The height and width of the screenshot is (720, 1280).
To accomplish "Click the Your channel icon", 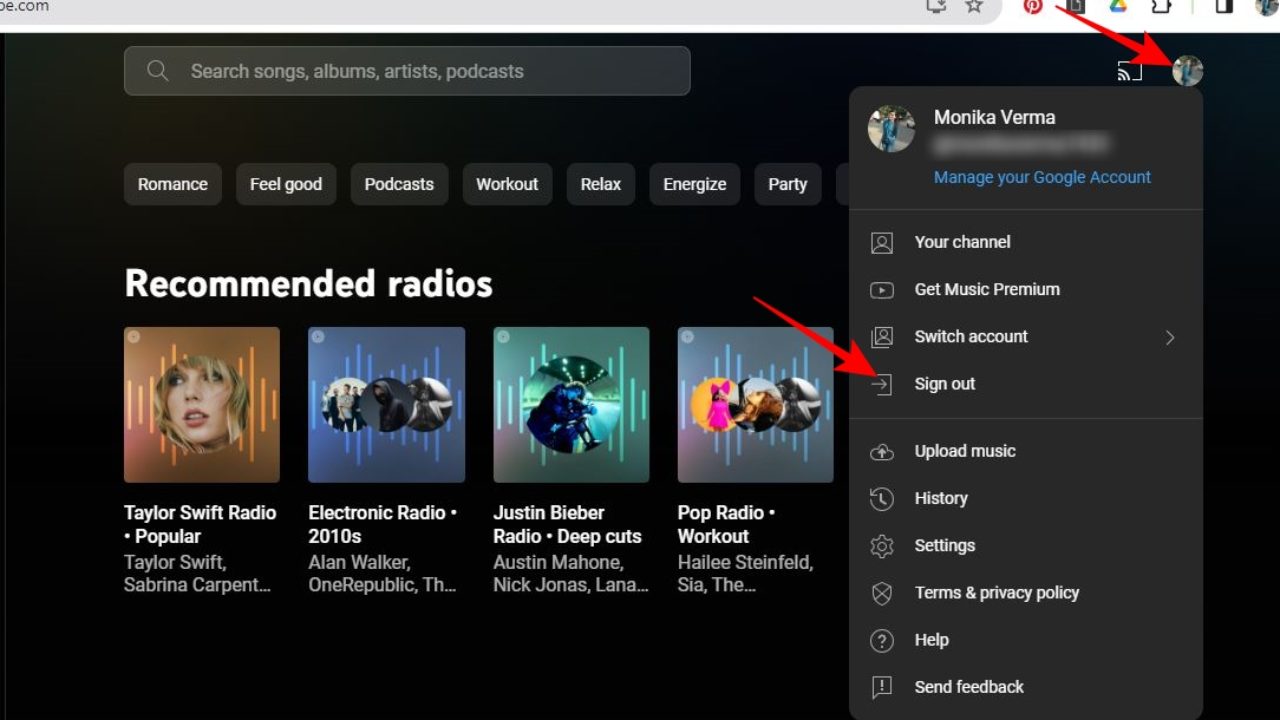I will coord(882,242).
